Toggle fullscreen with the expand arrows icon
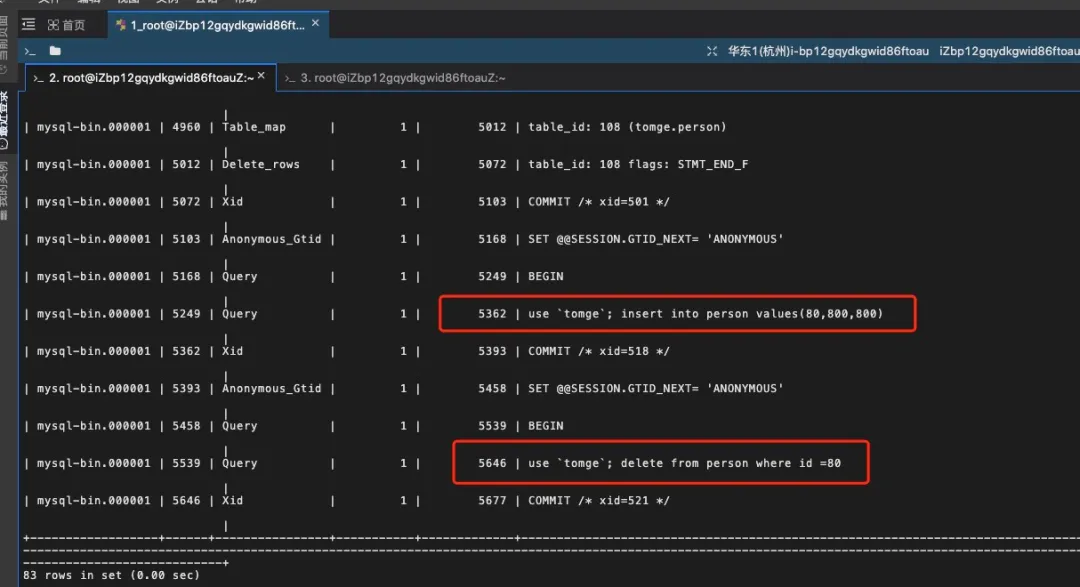Image resolution: width=1080 pixels, height=587 pixels. pyautogui.click(x=712, y=51)
